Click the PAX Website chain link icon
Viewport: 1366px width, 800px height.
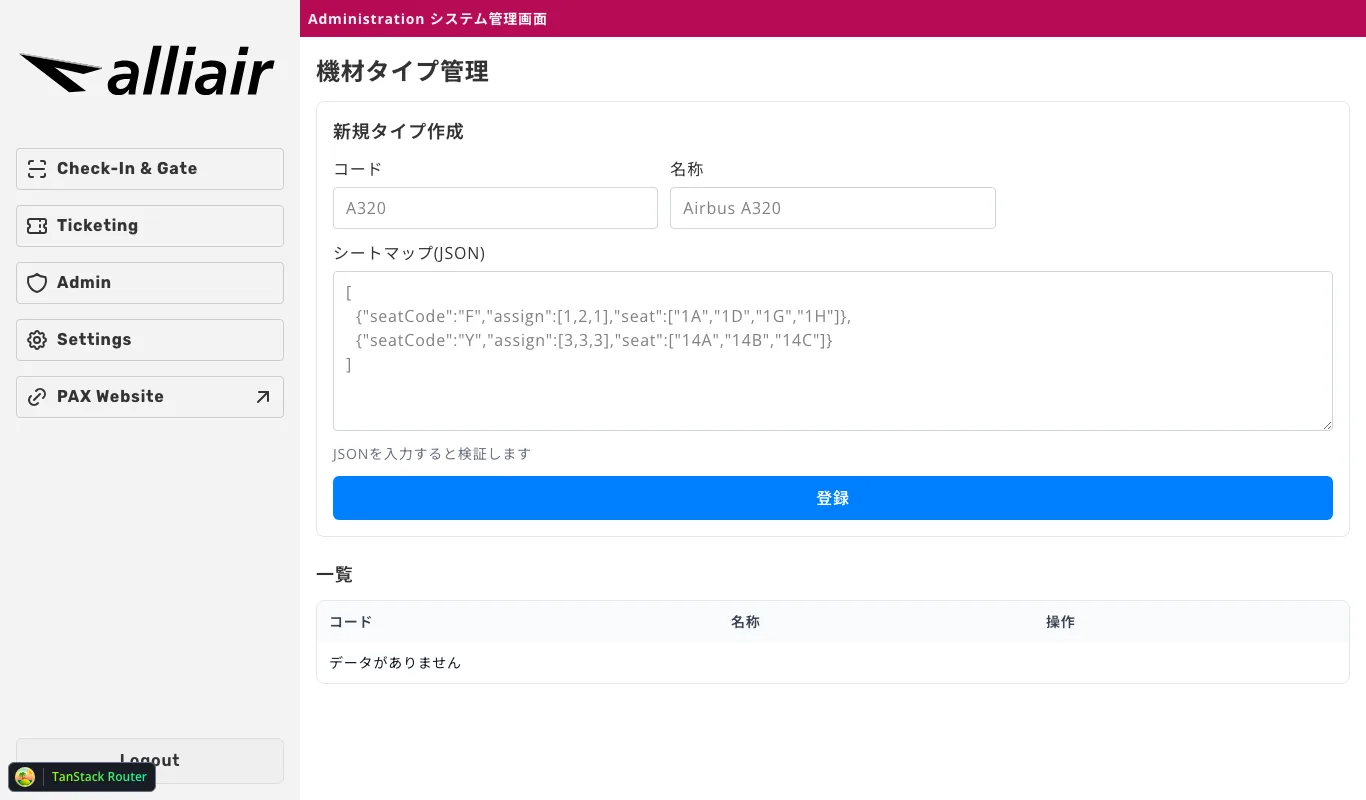click(37, 397)
